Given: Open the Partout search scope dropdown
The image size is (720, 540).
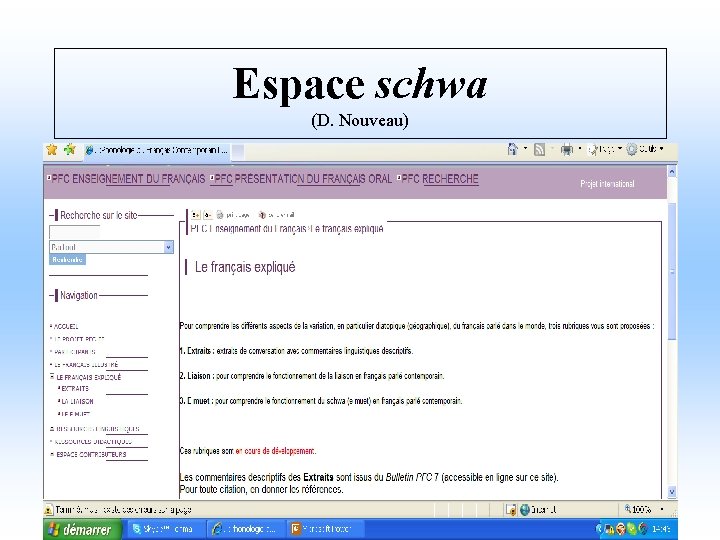Looking at the screenshot, I should [111, 247].
